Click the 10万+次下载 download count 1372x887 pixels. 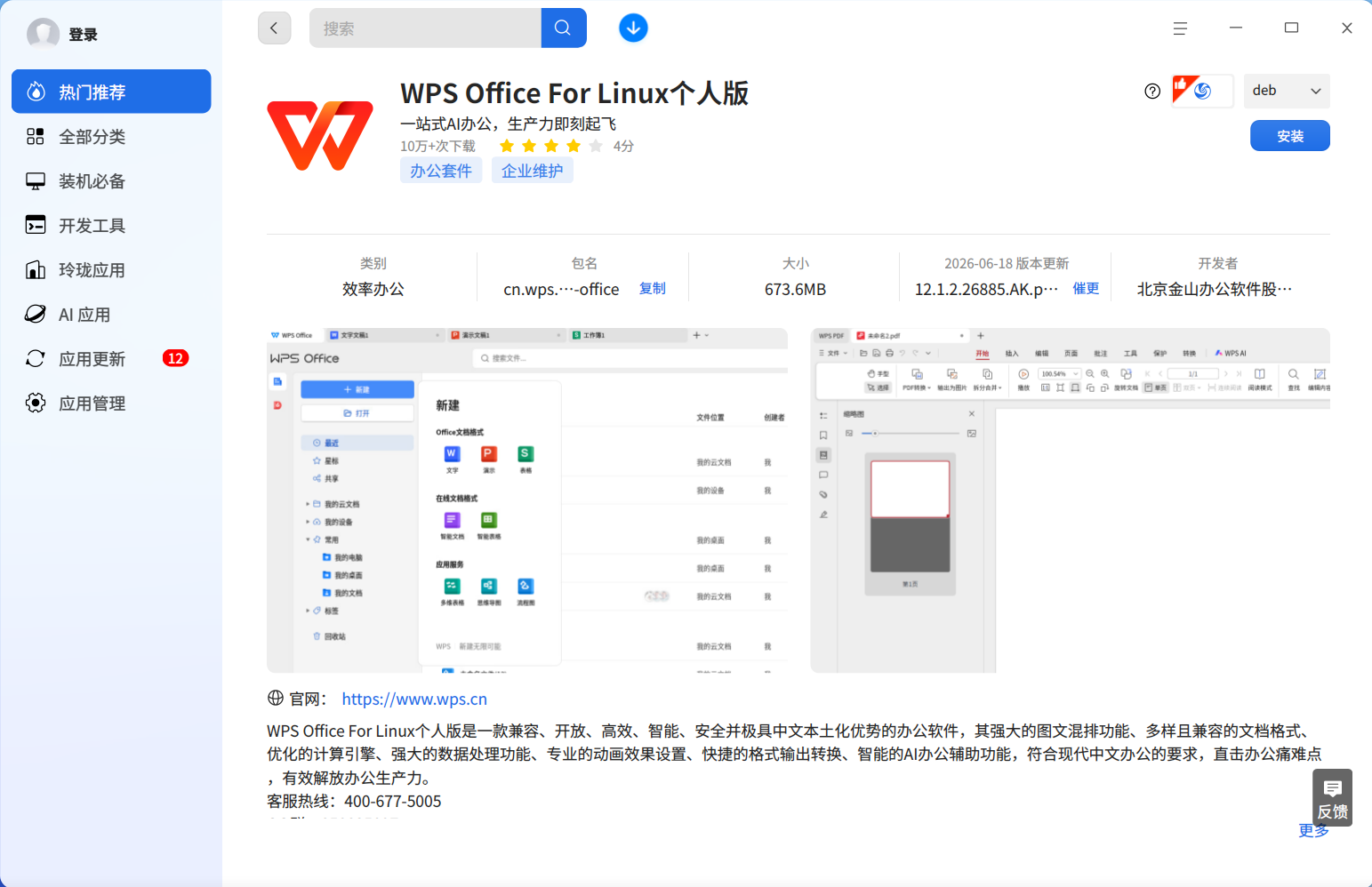click(437, 146)
